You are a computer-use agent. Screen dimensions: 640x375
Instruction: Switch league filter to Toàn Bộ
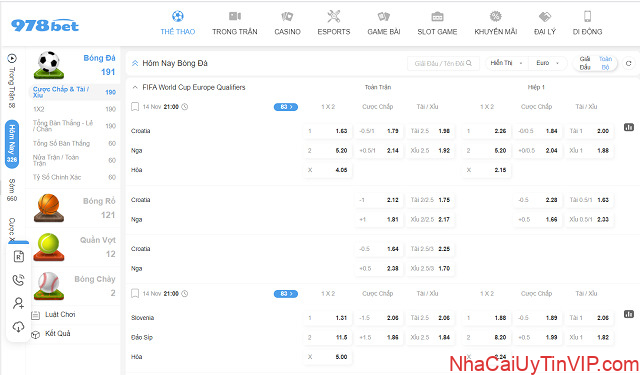click(x=605, y=63)
